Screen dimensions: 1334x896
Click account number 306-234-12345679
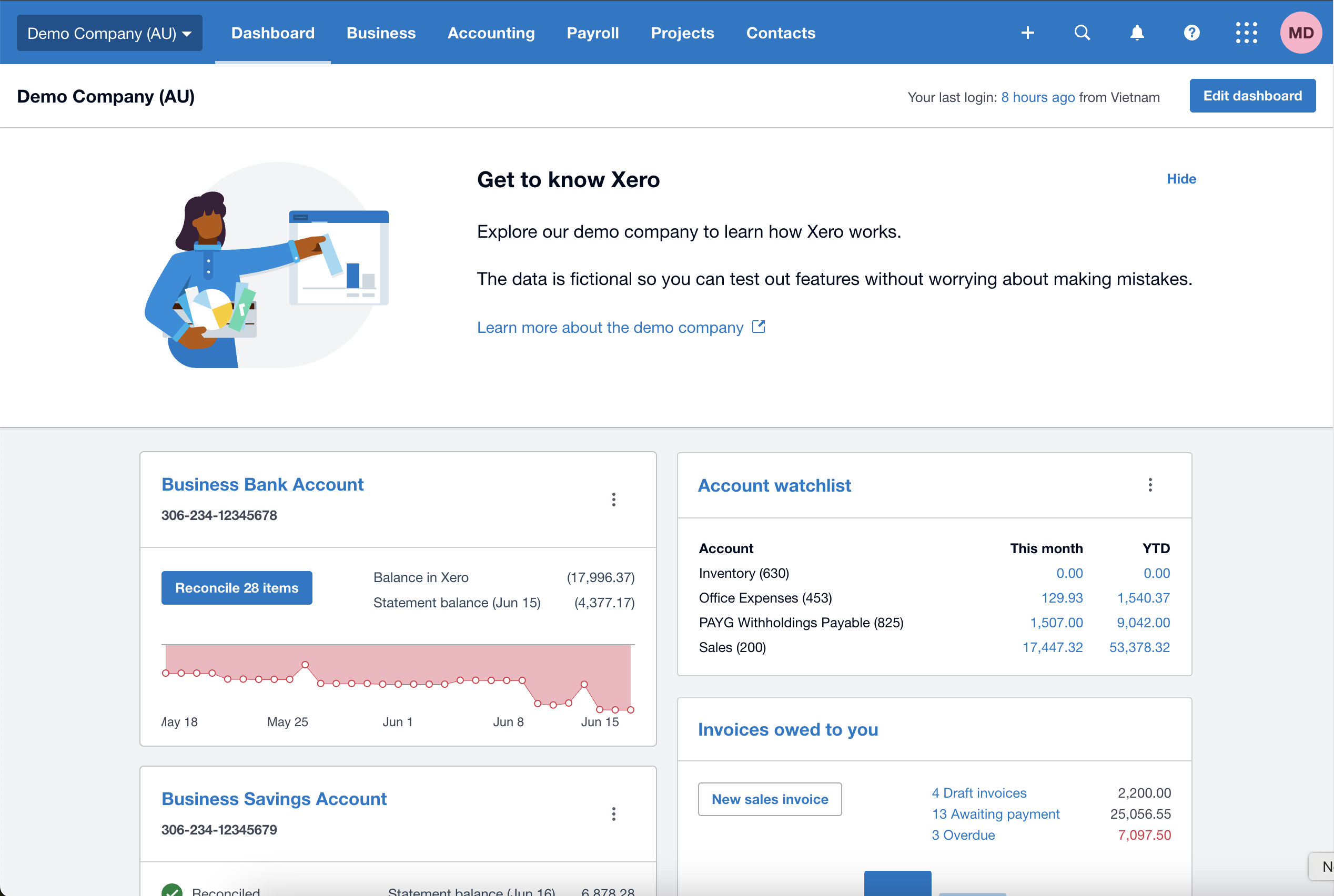tap(219, 829)
